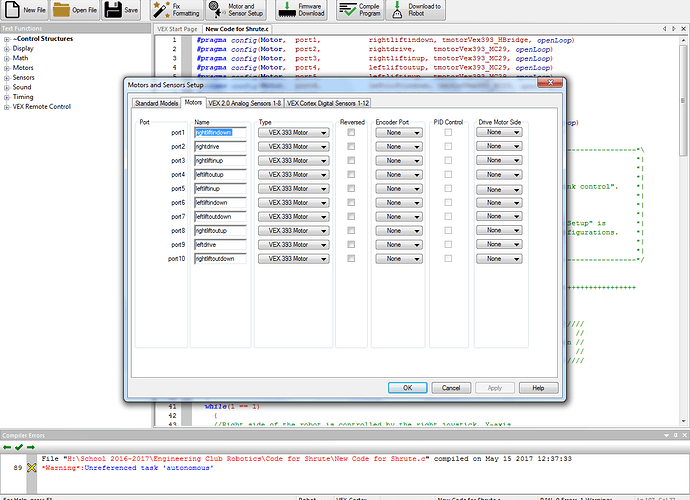Toggle PID Control checkbox for port4
This screenshot has width=690, height=500.
448,175
